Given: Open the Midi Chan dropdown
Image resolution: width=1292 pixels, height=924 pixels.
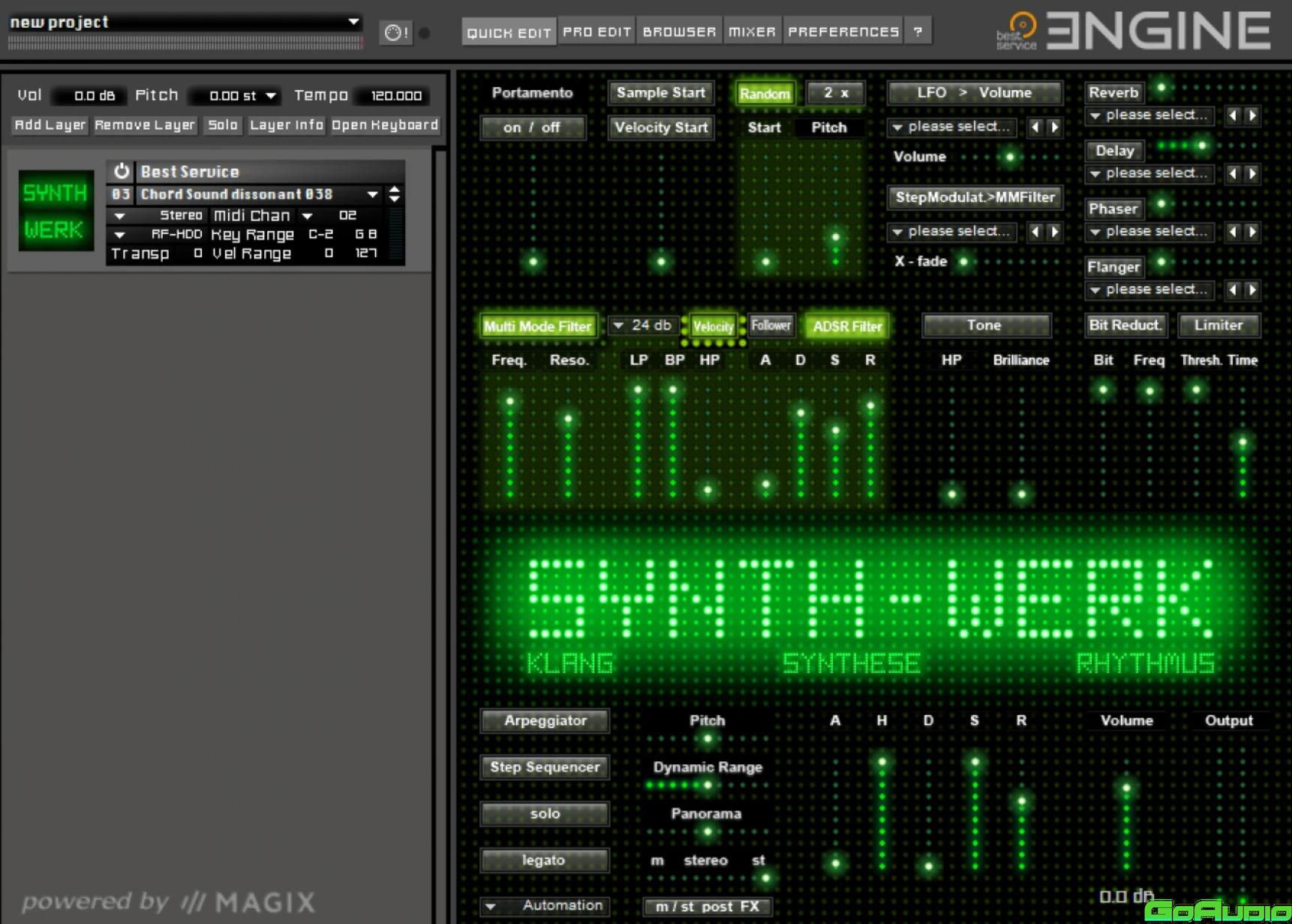Looking at the screenshot, I should tap(307, 216).
